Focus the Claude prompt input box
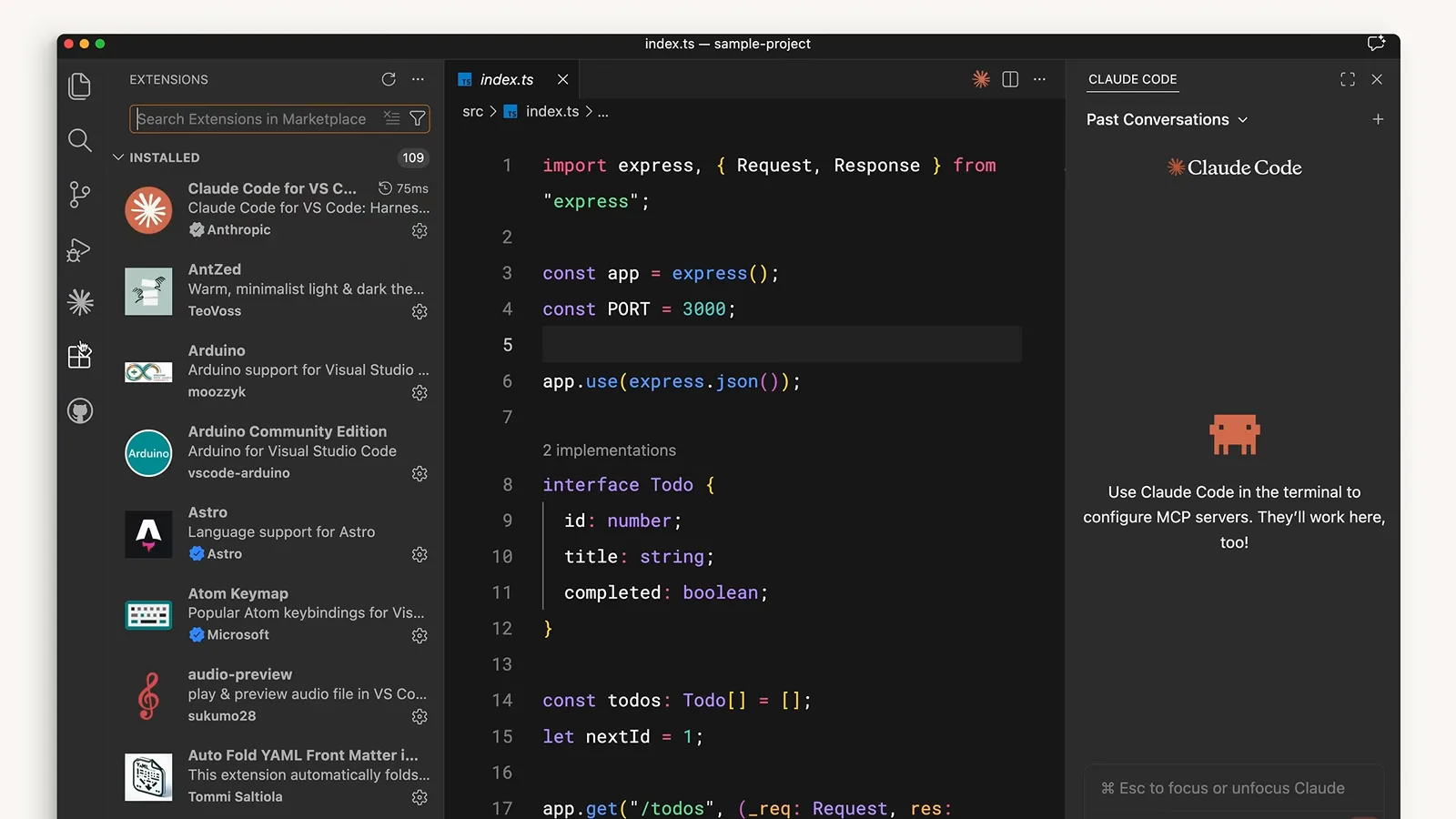The image size is (1456, 819). [x=1234, y=790]
